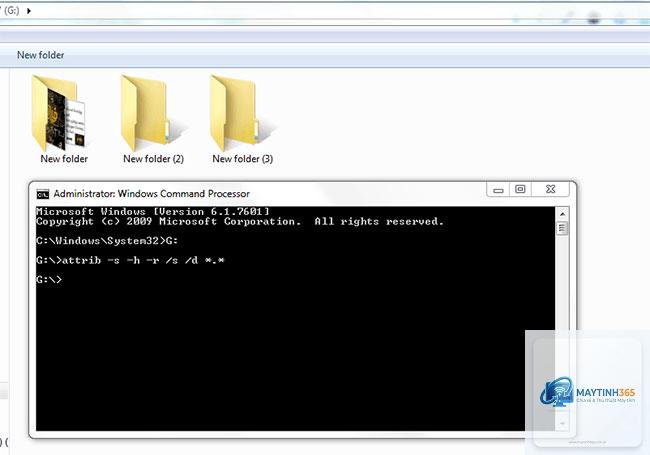This screenshot has width=650, height=455.
Task: Click the Microsoft Windows version line
Action: (x=153, y=211)
